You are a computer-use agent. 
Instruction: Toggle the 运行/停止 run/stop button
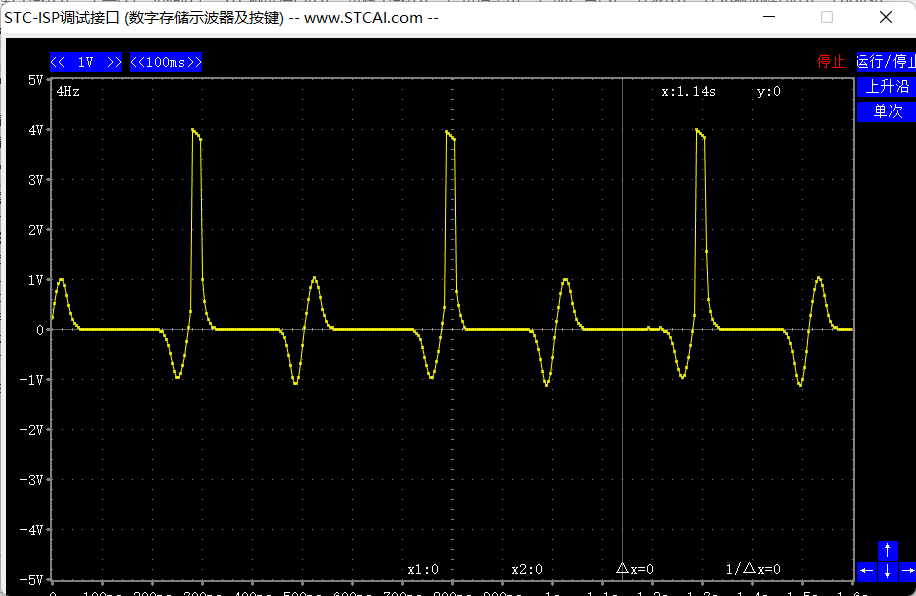click(886, 62)
